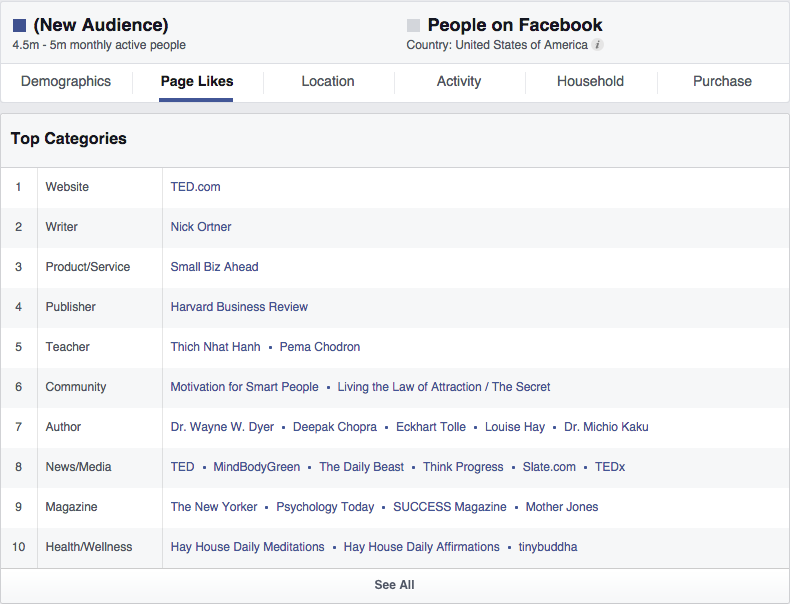Click the Health/Wellness category label
The image size is (790, 604).
click(89, 547)
